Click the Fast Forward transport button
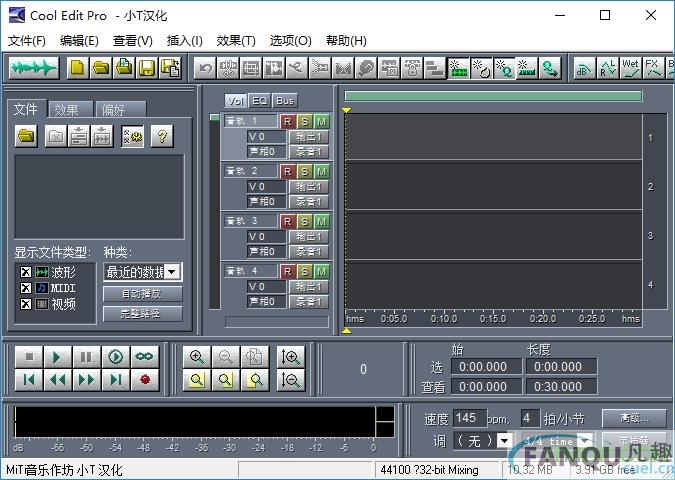The width and height of the screenshot is (675, 480). [87, 379]
